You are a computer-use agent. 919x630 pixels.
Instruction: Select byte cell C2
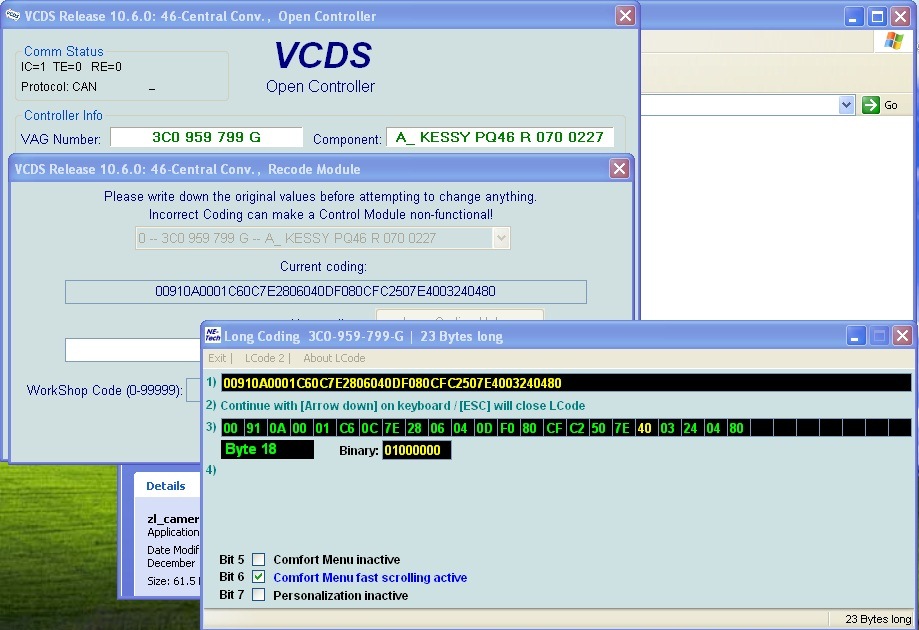click(576, 428)
